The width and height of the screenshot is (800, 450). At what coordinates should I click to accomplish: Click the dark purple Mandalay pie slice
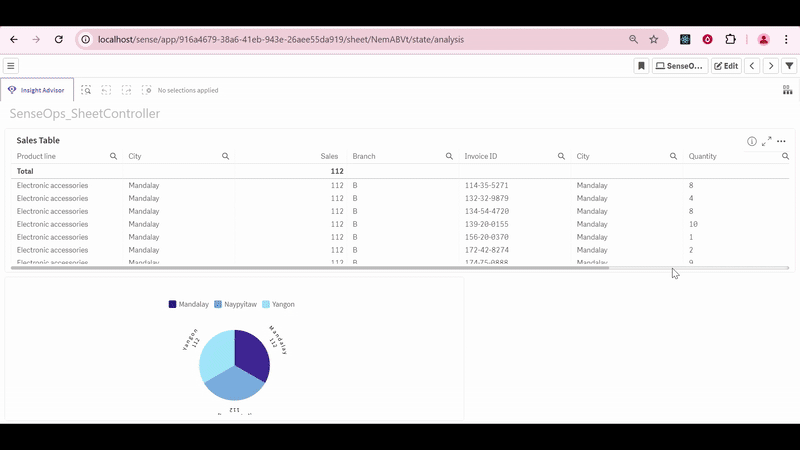[x=253, y=355]
